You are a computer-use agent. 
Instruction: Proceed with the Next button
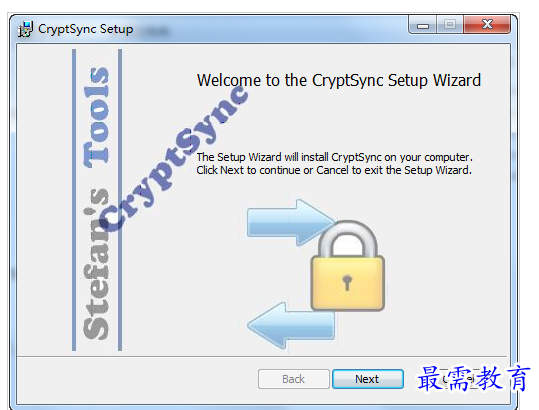pyautogui.click(x=367, y=379)
